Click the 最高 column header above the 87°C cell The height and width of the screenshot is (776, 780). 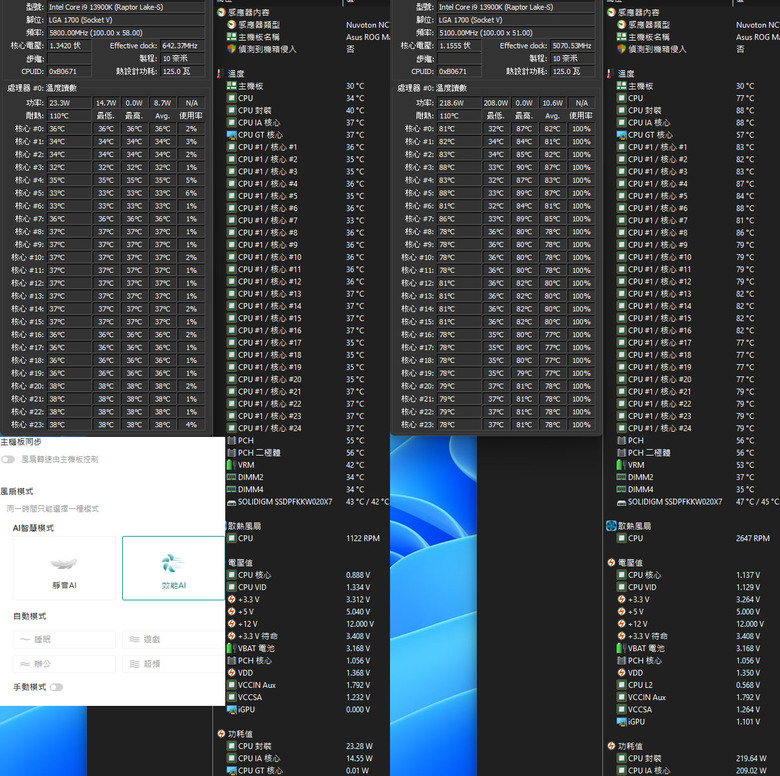[x=524, y=116]
